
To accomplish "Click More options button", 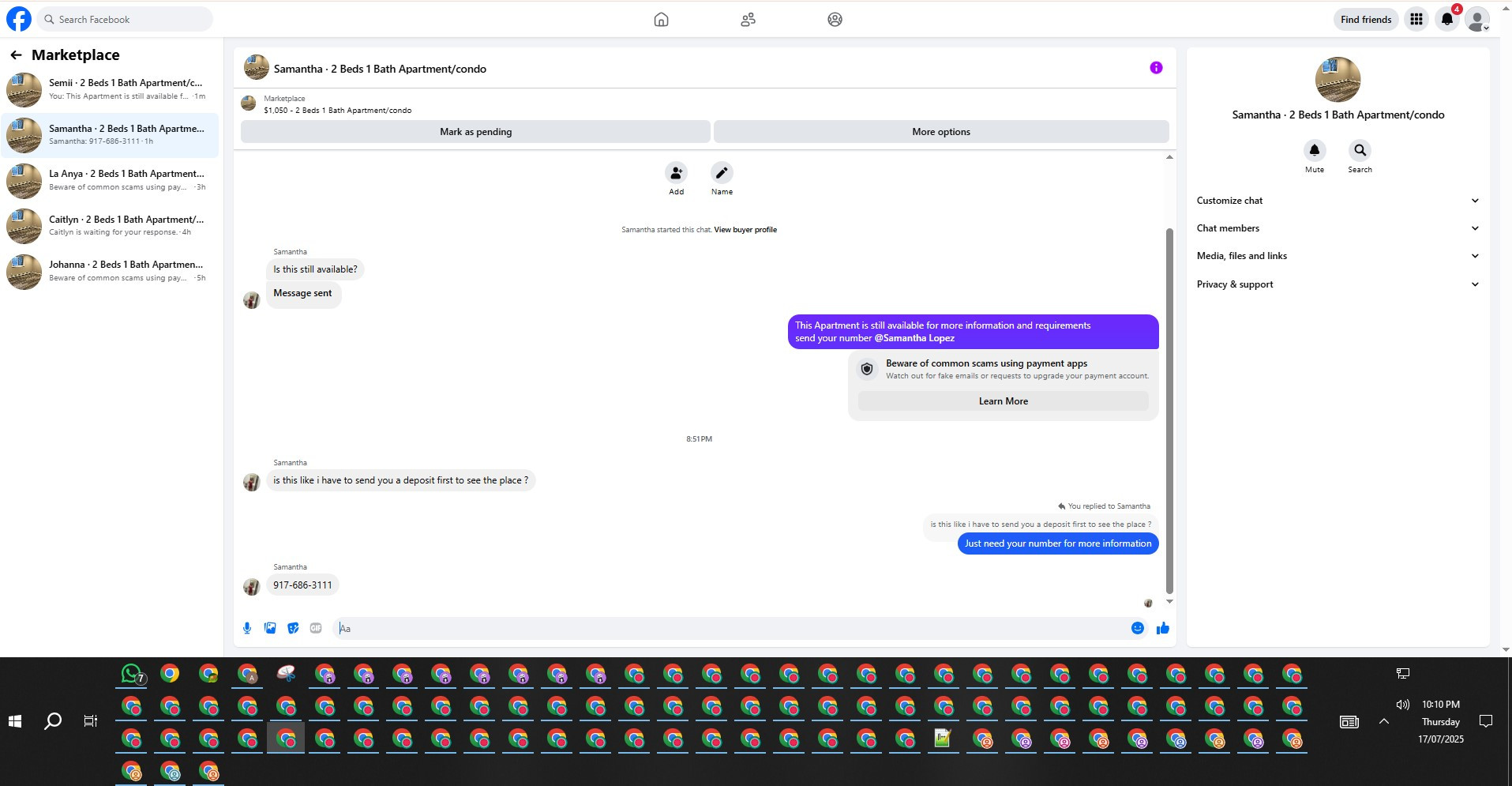I will pos(941,132).
